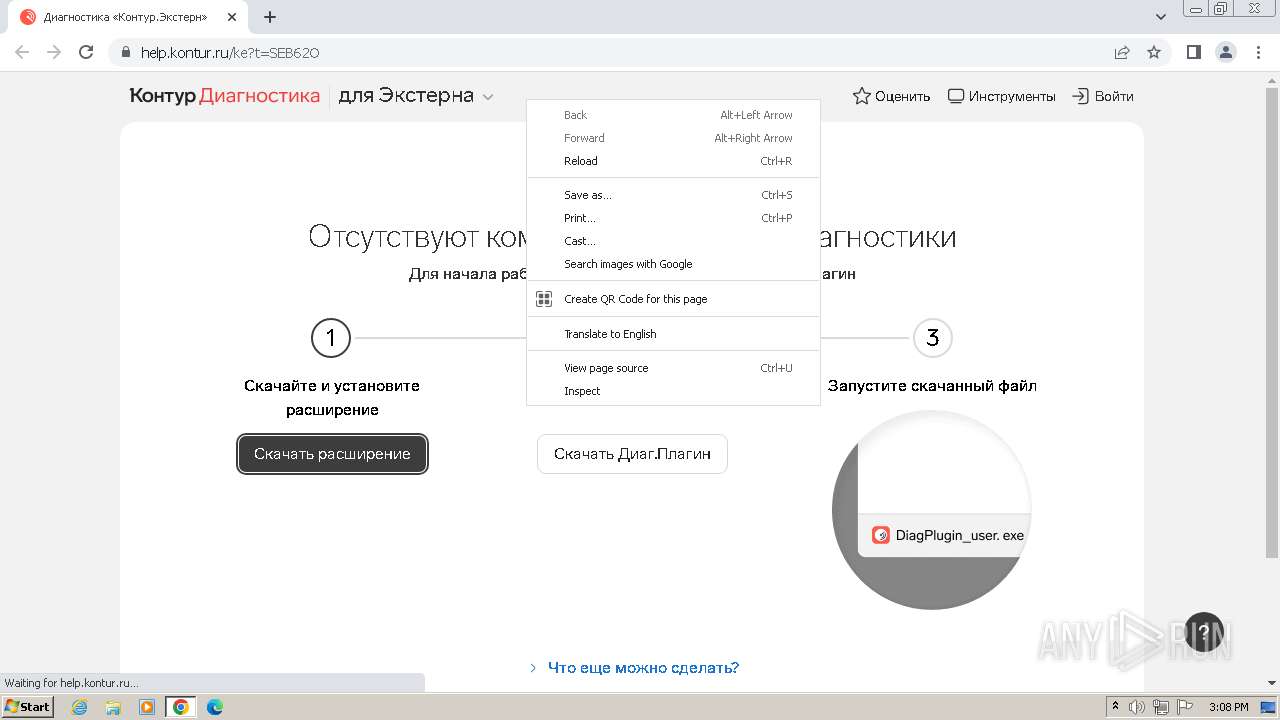The height and width of the screenshot is (720, 1280).
Task: Expand 'Что еще можно сделать?' section
Action: 634,668
